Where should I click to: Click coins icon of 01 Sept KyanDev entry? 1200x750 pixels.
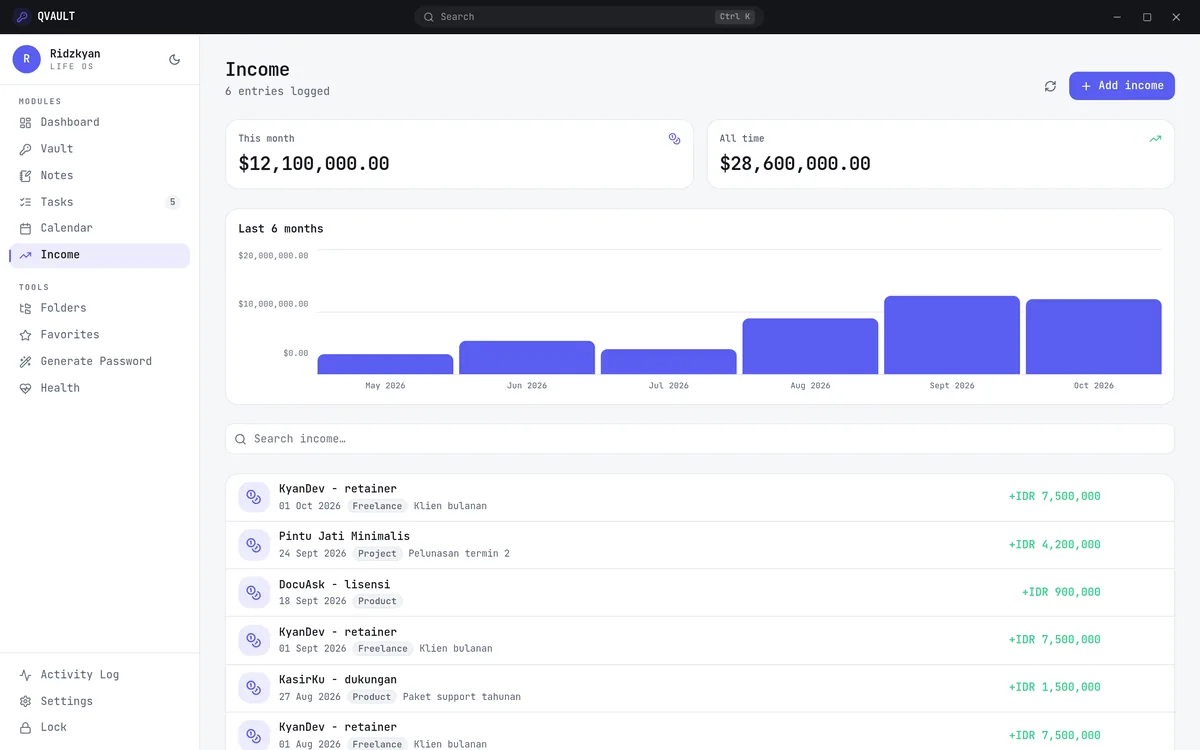pyautogui.click(x=254, y=640)
